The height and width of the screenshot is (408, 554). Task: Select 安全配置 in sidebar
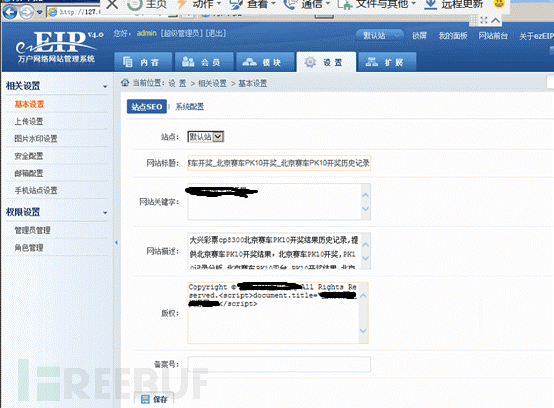click(x=29, y=156)
